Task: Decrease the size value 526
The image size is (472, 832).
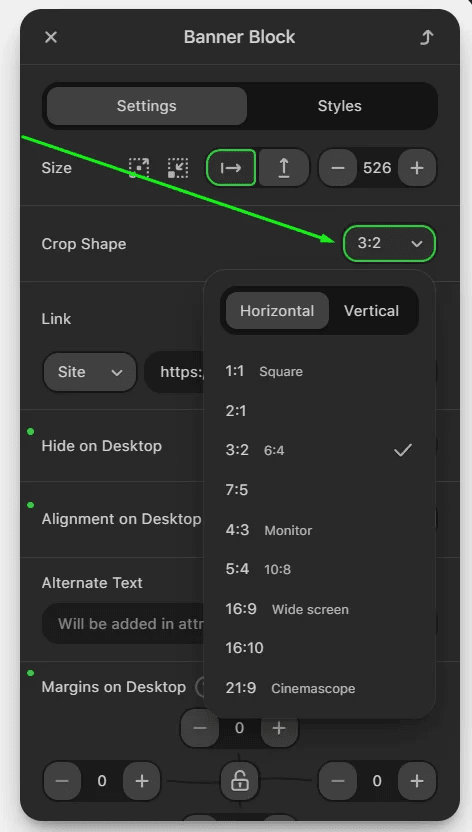Action: coord(338,168)
